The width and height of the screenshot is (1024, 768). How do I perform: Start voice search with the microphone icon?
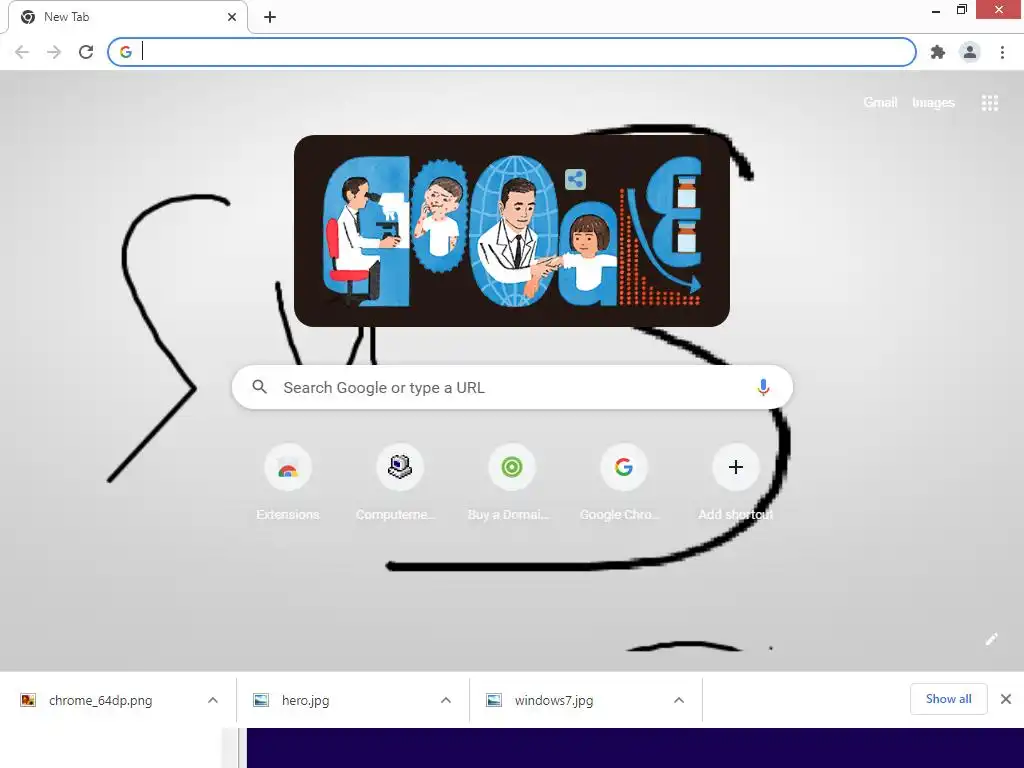click(x=763, y=387)
